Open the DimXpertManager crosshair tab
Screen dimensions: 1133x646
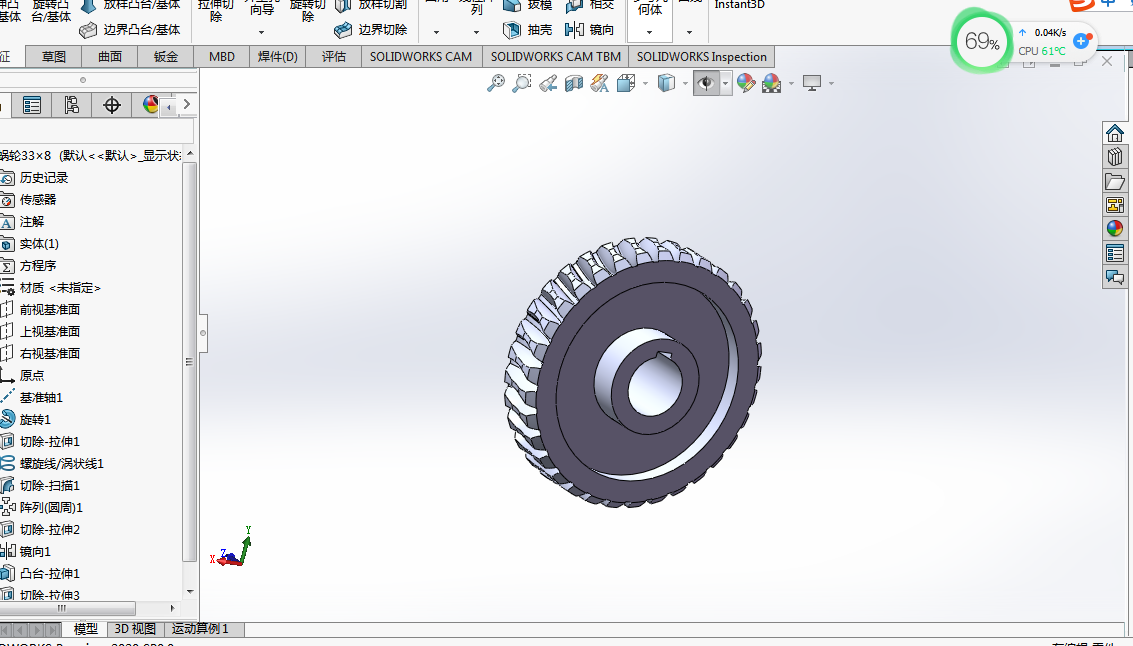[112, 105]
